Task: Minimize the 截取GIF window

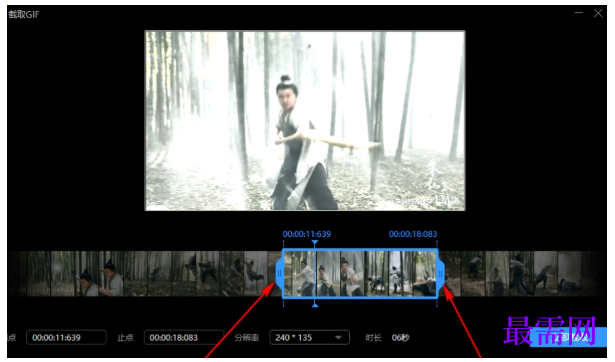Action: point(579,13)
